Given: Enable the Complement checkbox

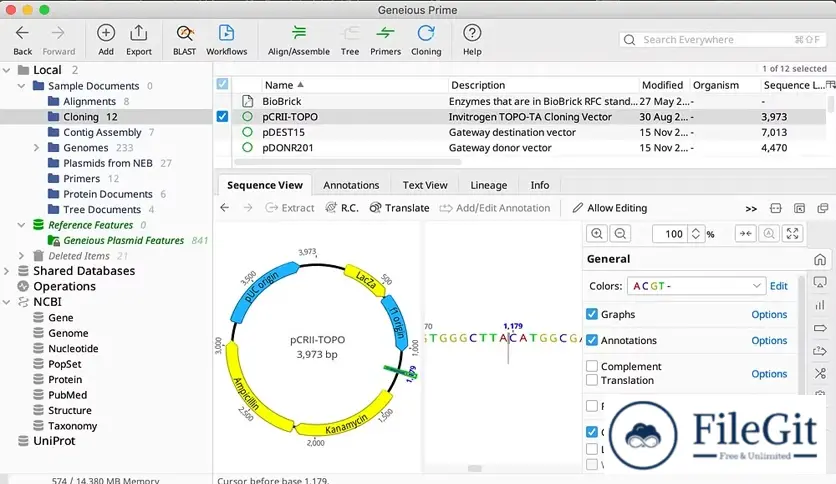Looking at the screenshot, I should click(x=592, y=366).
